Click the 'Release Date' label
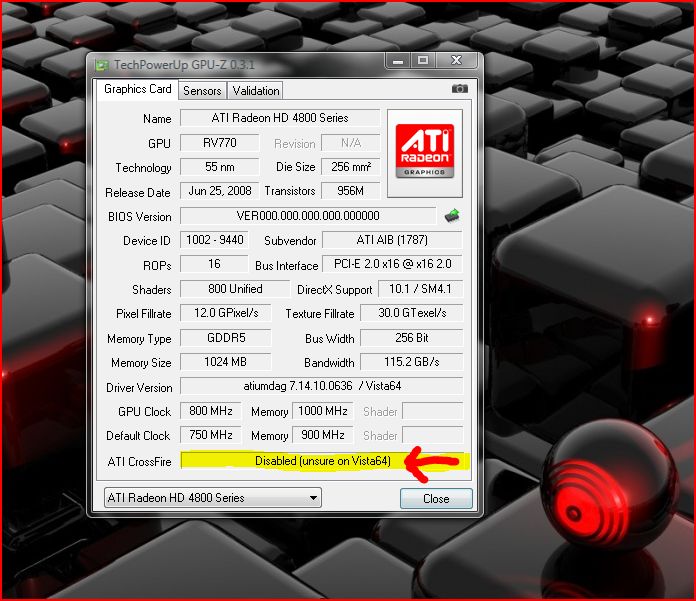 click(x=138, y=193)
